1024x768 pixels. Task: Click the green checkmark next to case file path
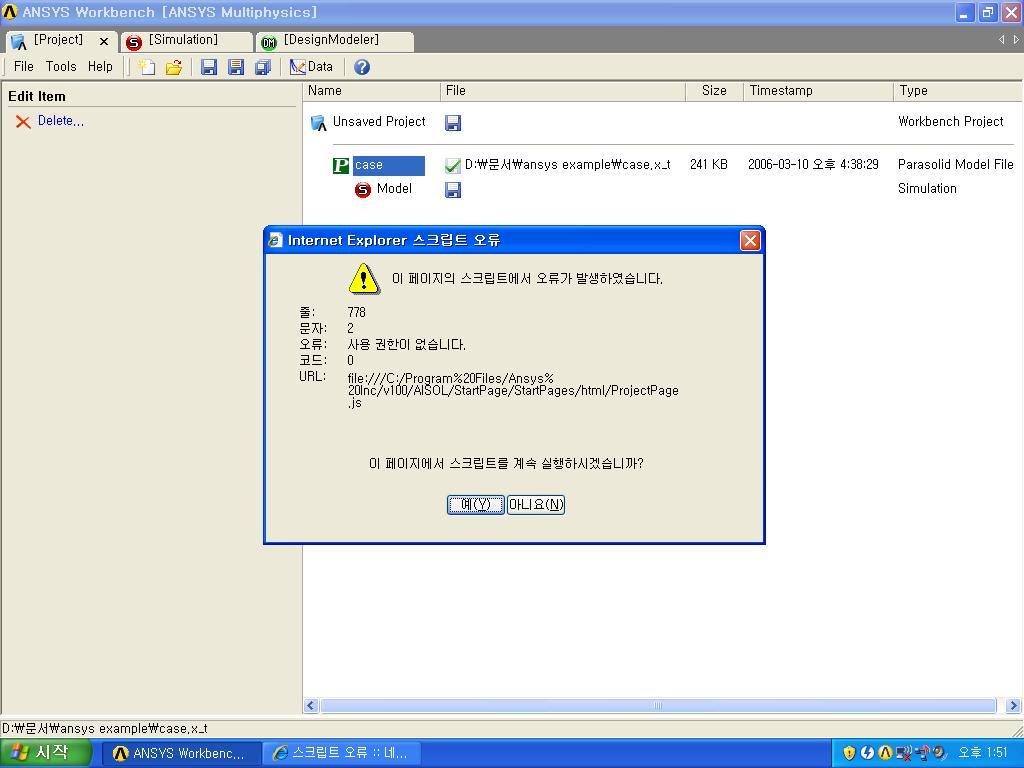[x=453, y=165]
